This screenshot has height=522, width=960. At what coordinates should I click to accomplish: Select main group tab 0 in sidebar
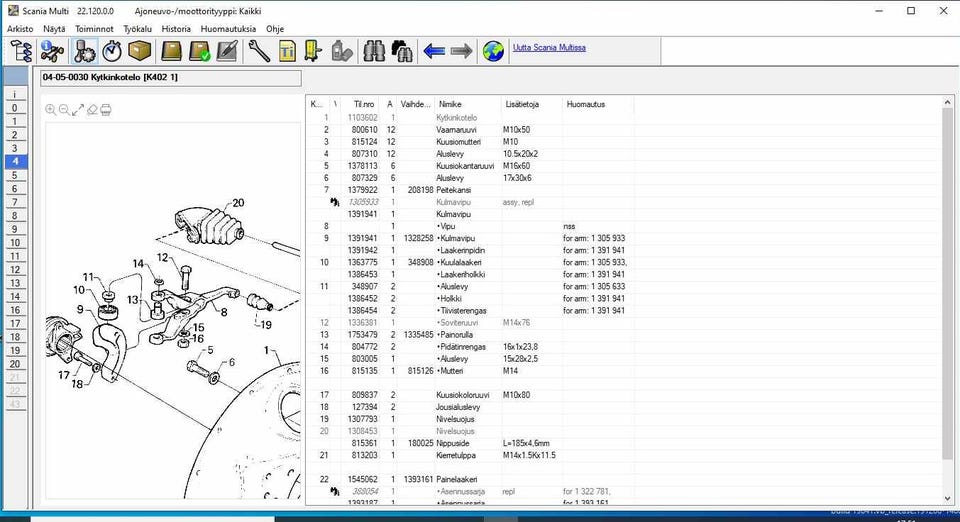click(x=15, y=108)
